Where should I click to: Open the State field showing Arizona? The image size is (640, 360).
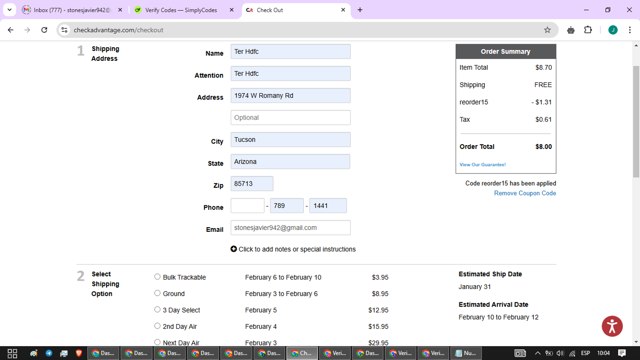[290, 162]
